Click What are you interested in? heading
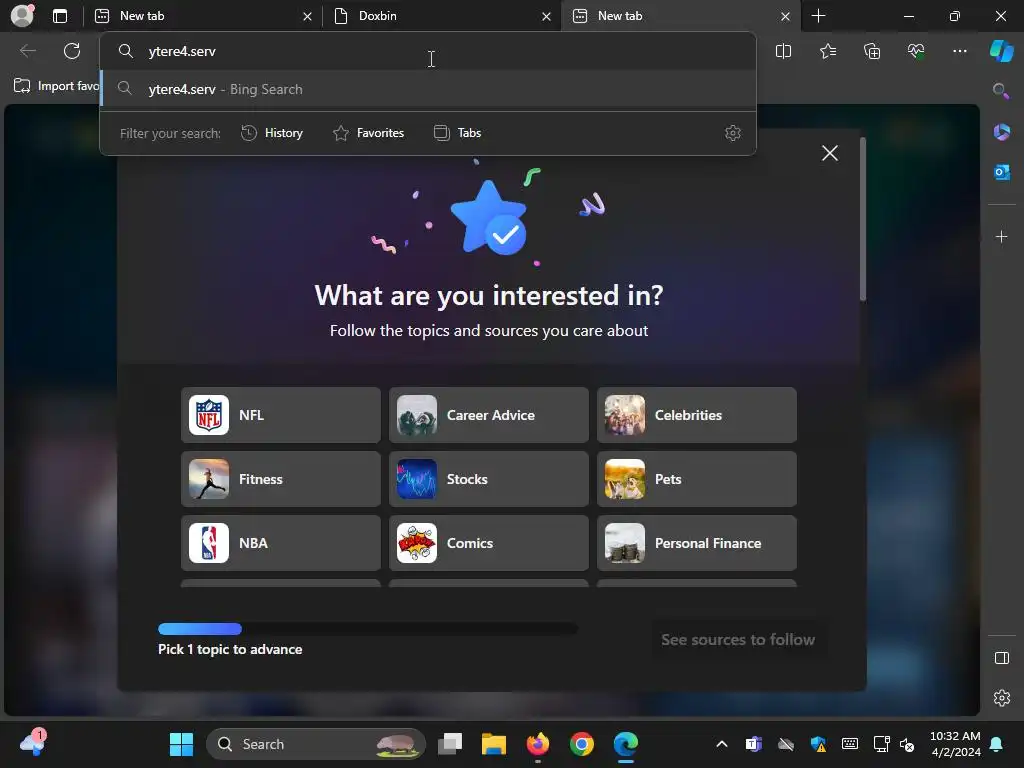 click(488, 296)
